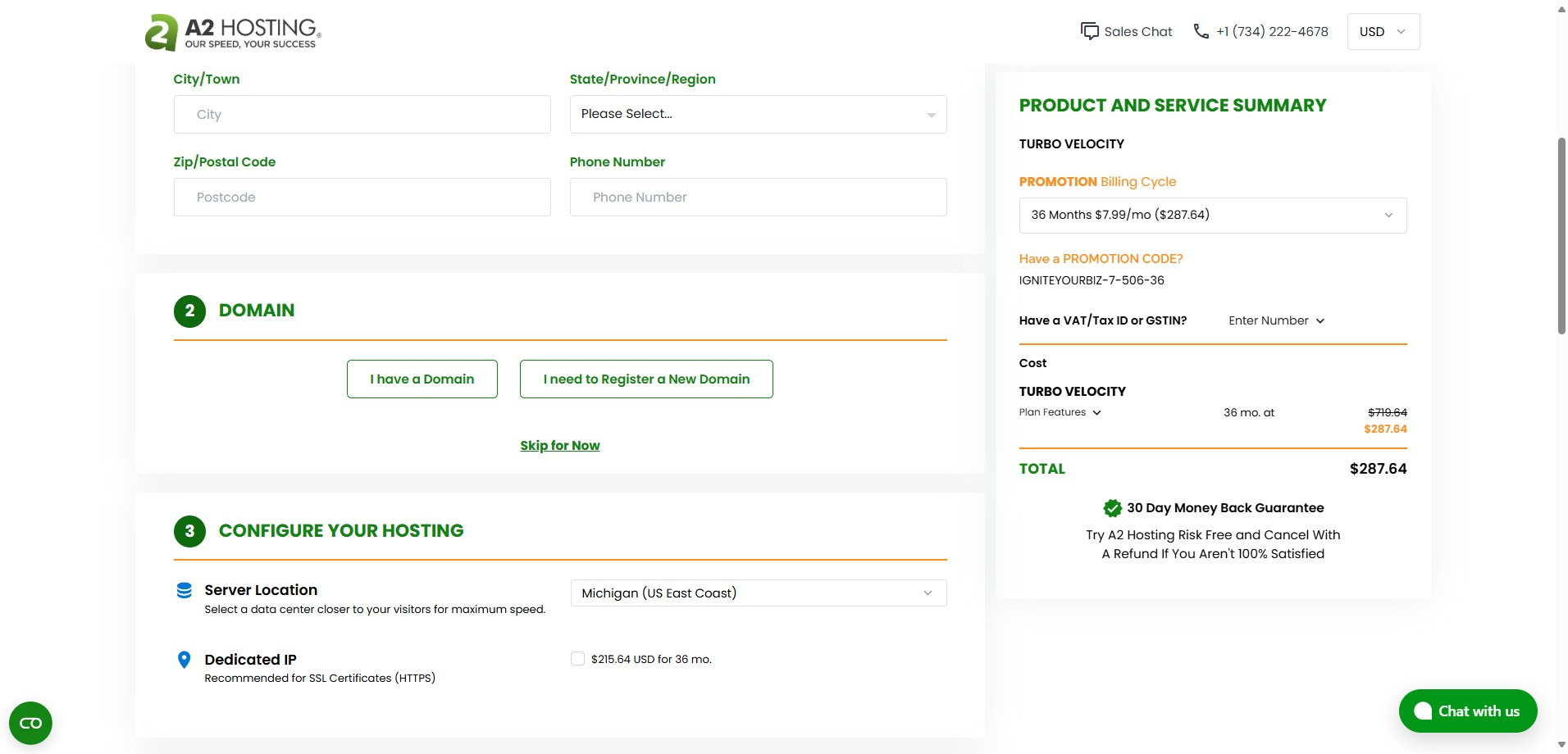Open the Chat with us widget
This screenshot has height=754, width=1568.
[x=1468, y=711]
